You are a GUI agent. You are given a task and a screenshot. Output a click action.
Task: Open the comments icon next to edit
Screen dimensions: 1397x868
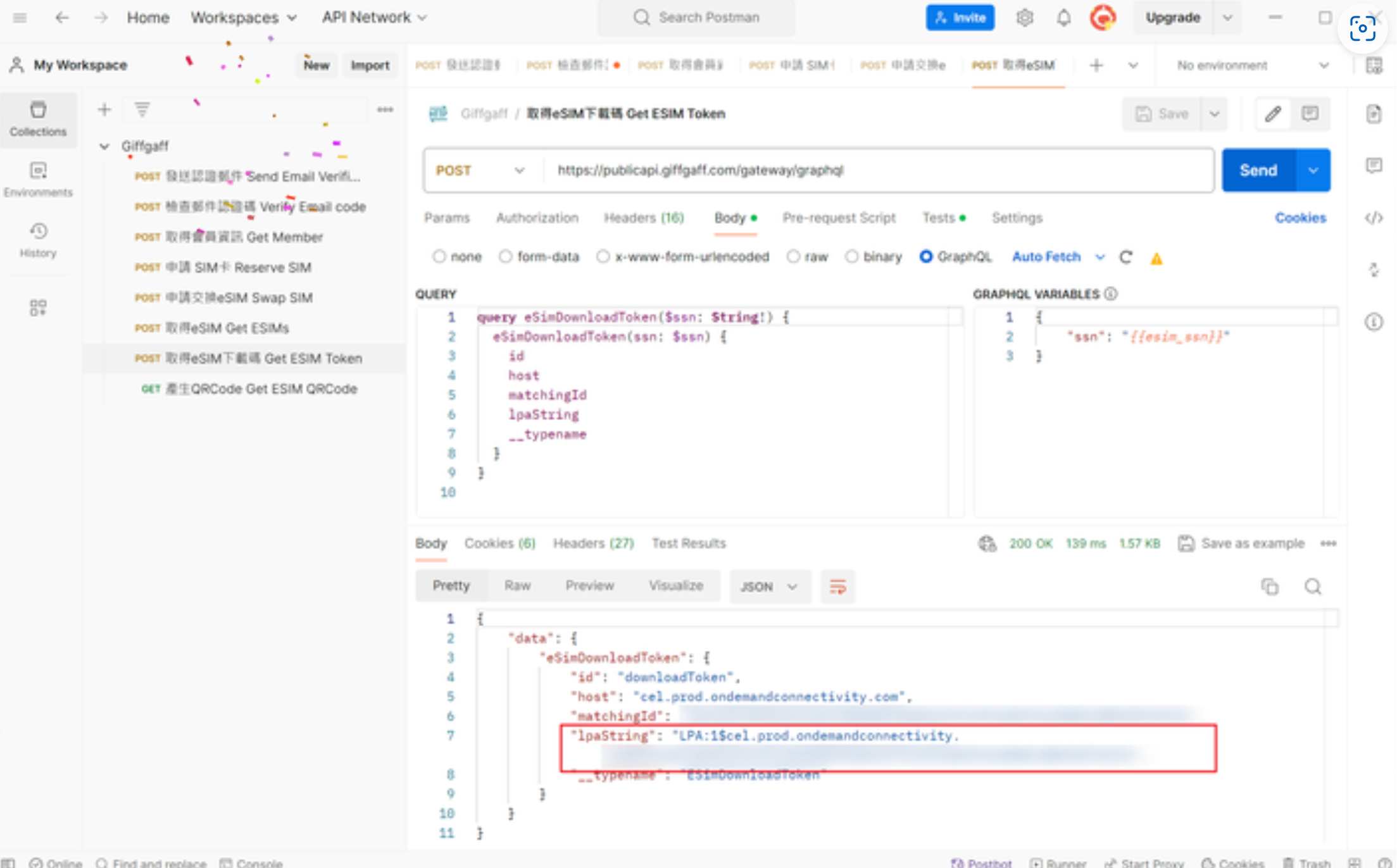pyautogui.click(x=1310, y=114)
